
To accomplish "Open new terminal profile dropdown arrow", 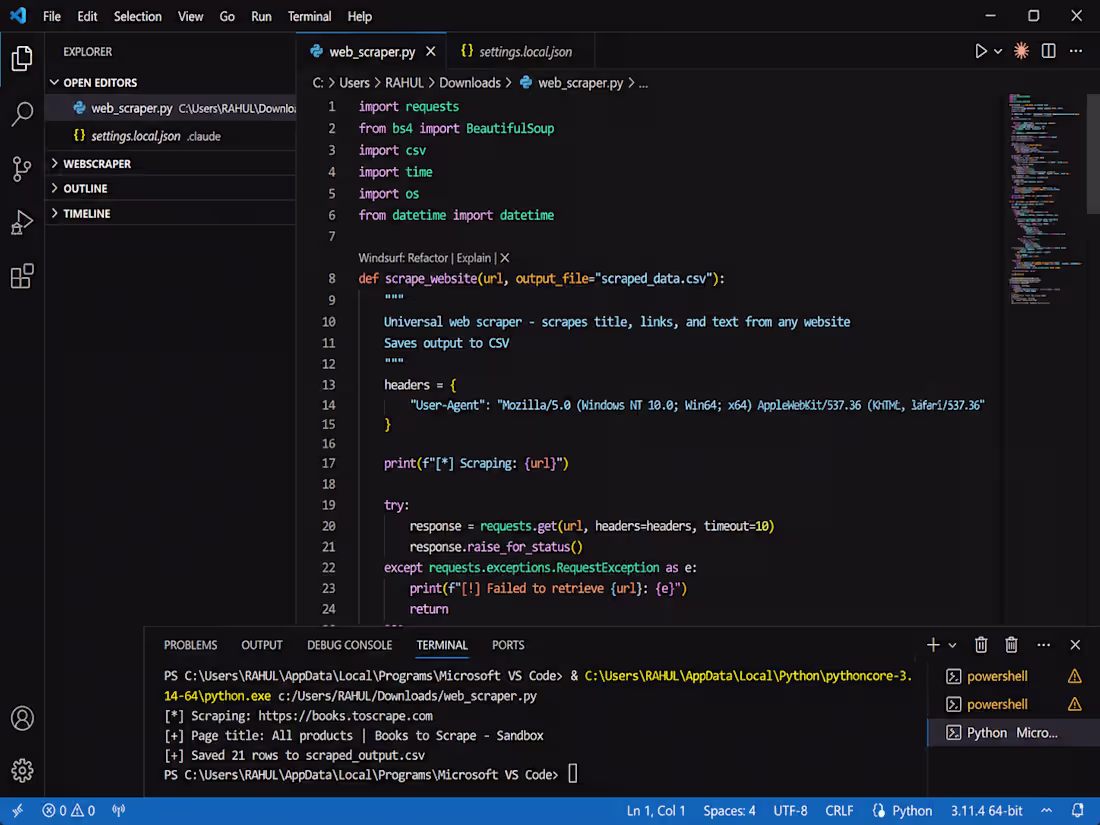I will pos(953,645).
